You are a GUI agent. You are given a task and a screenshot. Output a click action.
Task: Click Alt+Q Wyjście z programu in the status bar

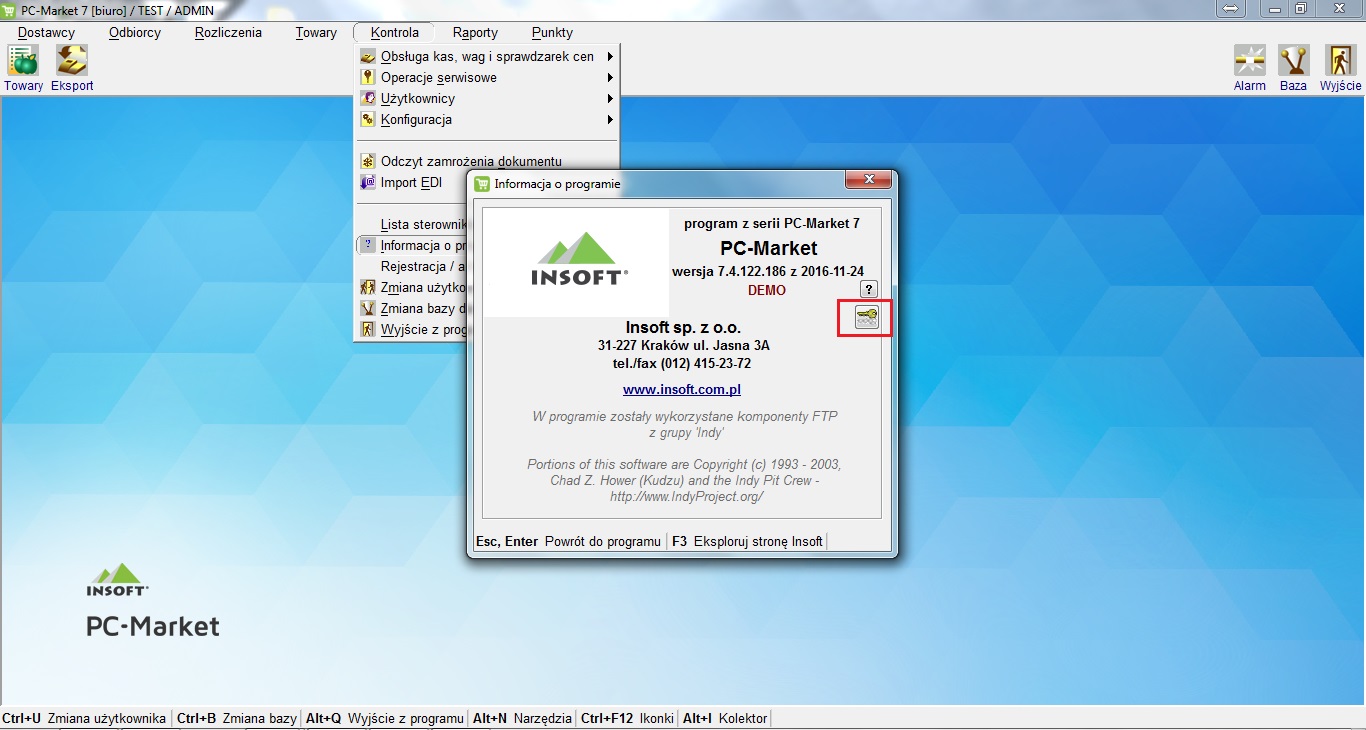pos(385,719)
